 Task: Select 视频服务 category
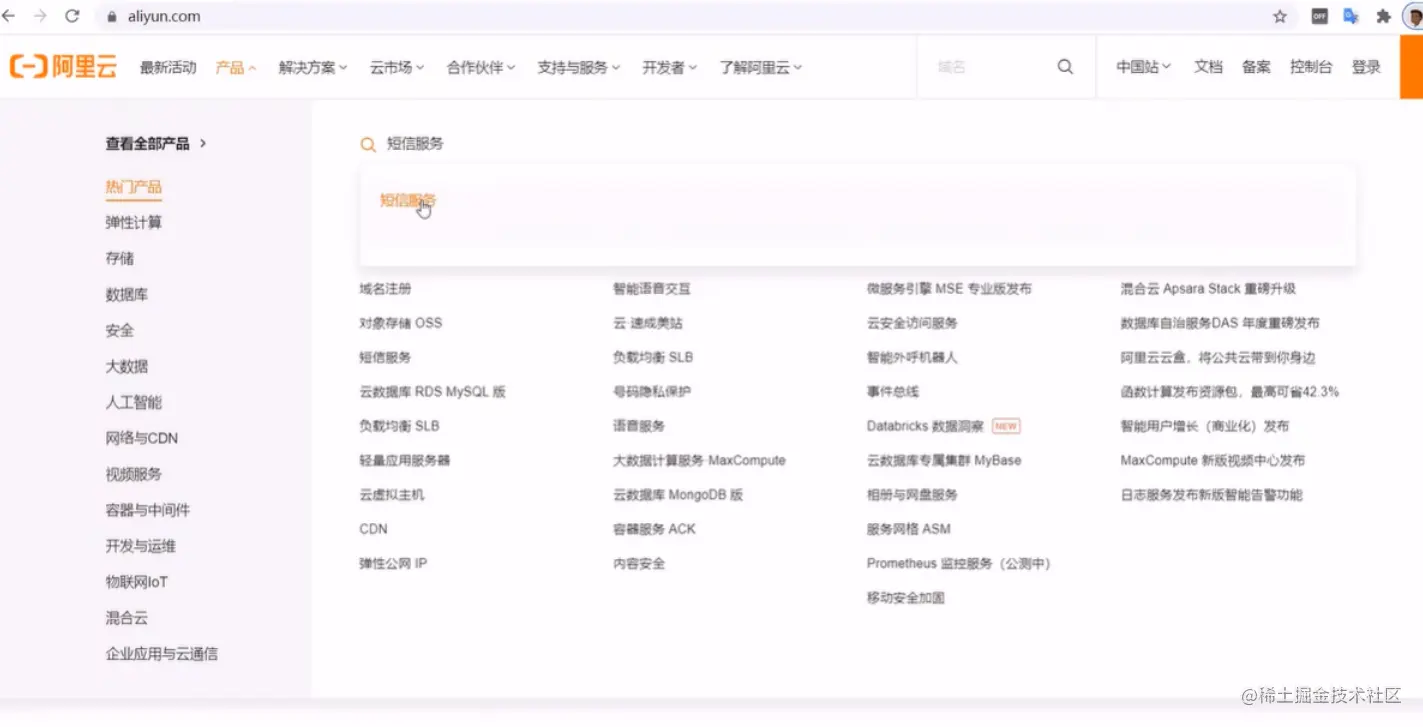tap(133, 474)
